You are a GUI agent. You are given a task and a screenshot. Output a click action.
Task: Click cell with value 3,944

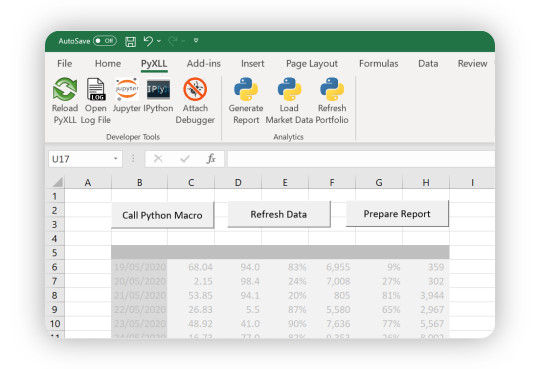tap(426, 295)
